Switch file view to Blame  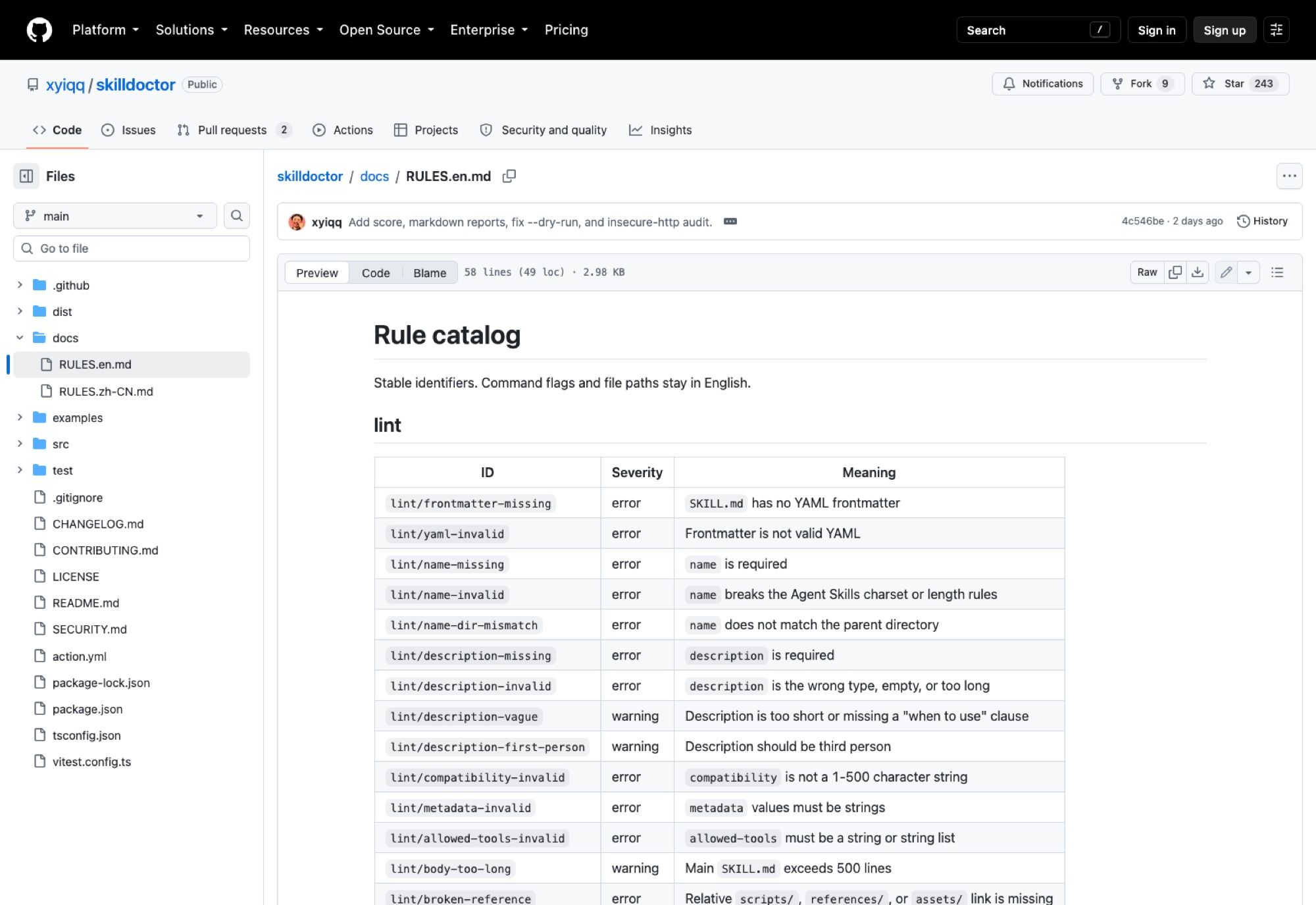coord(430,272)
